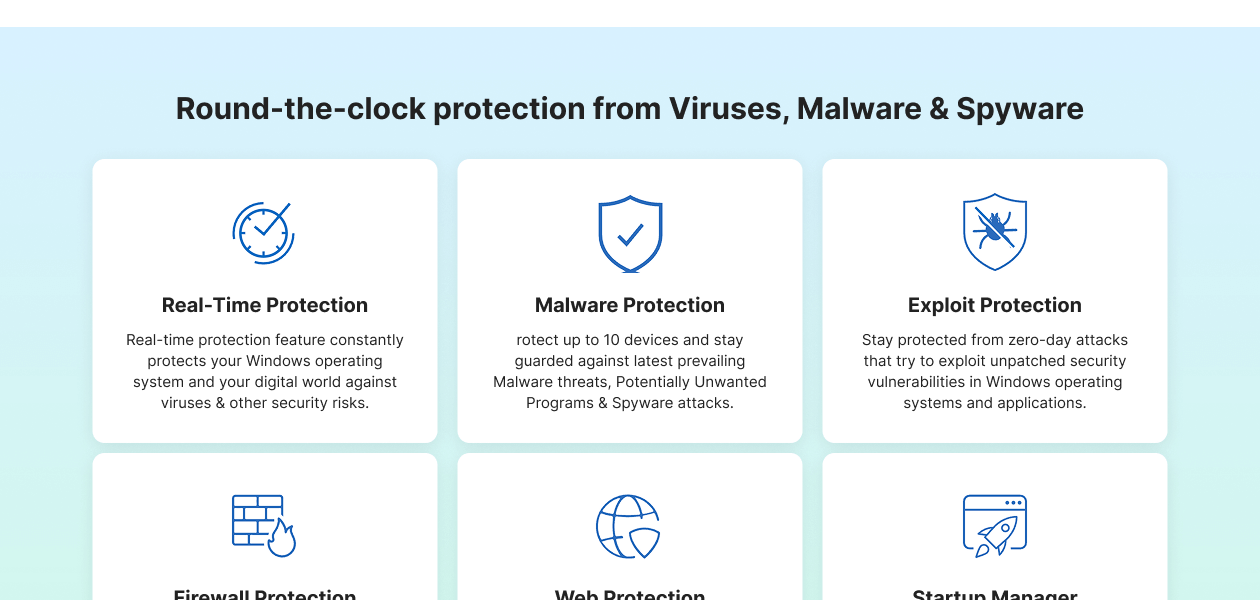Select the Real-Time Protection heading
This screenshot has width=1260, height=600.
(x=265, y=305)
